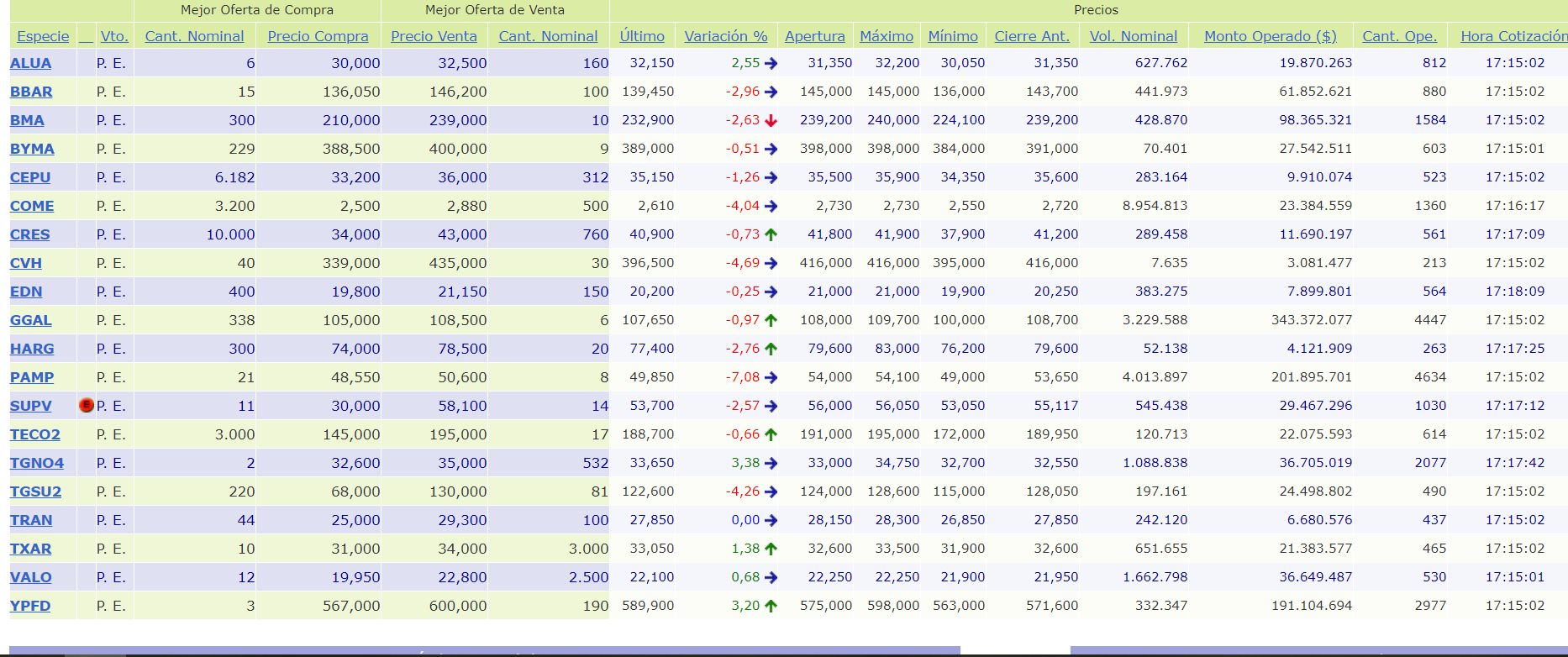Click the green up arrow in YPFD row

point(771,606)
